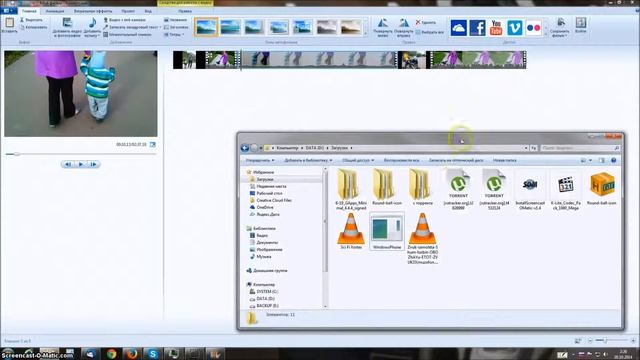Click Record narration microphone button
Image resolution: width=640 pixels, height=360 pixels.
[131, 27]
